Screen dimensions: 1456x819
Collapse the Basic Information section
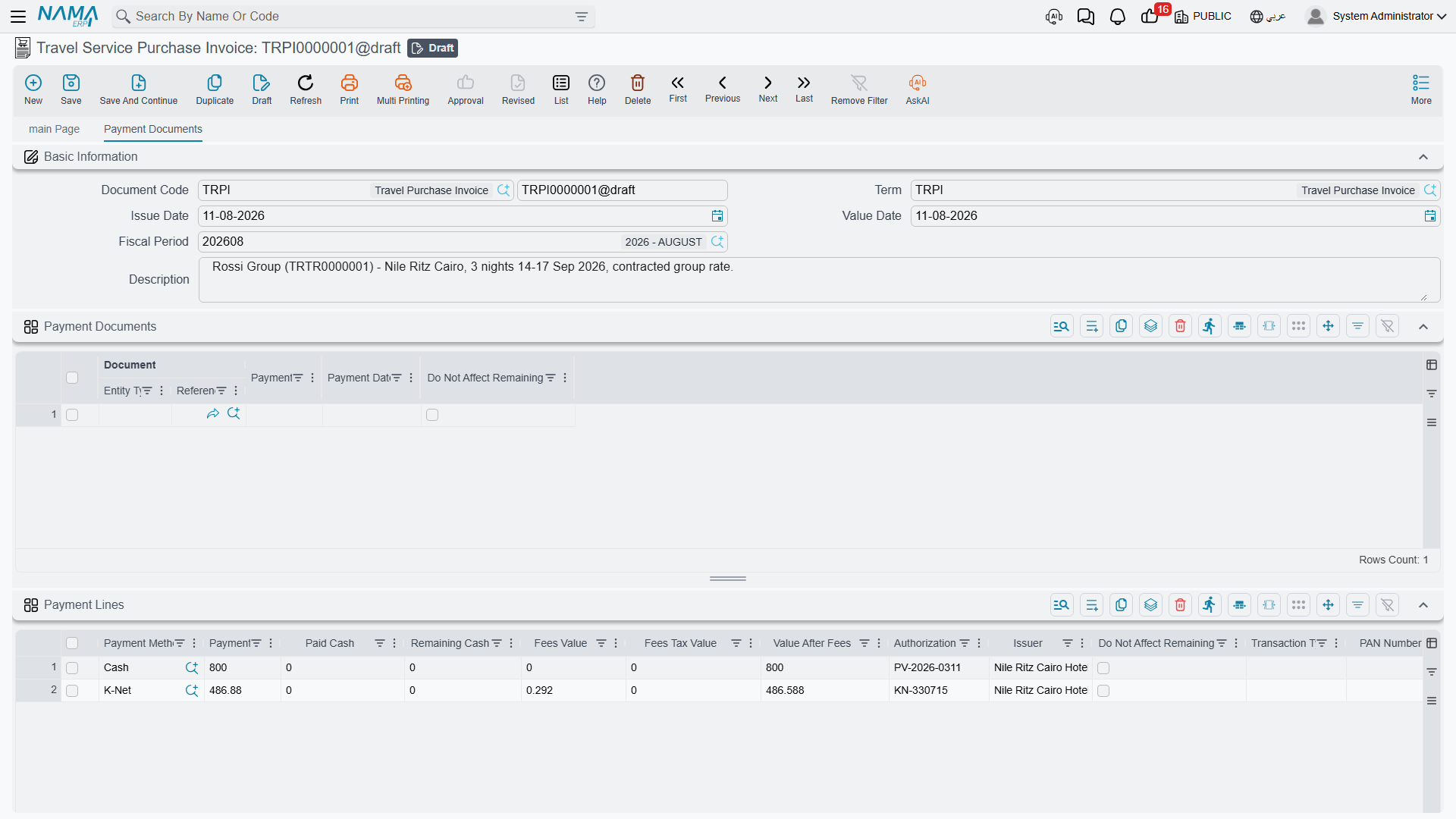(1423, 157)
